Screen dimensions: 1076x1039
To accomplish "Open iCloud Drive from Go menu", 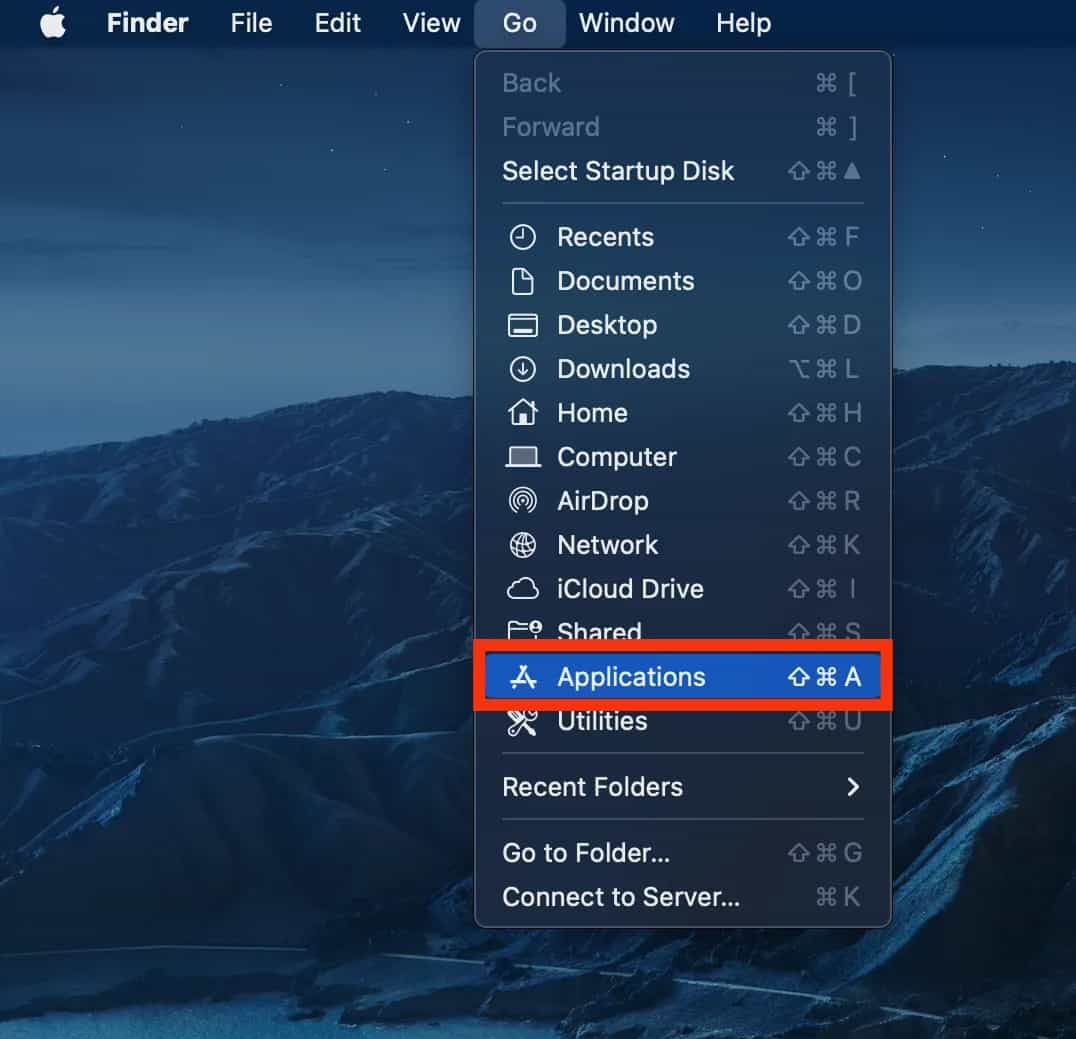I will pyautogui.click(x=683, y=589).
